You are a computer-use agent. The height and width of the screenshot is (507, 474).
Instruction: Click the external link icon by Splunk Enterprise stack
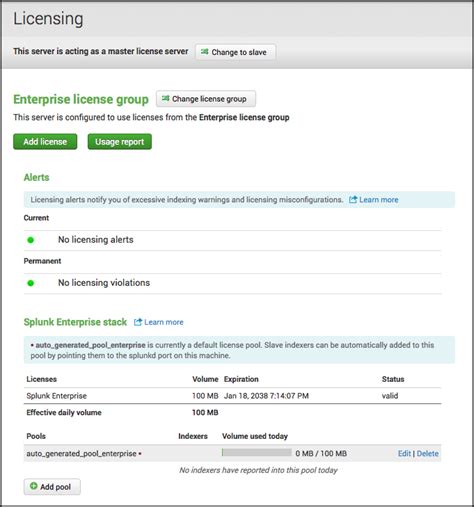click(x=138, y=322)
